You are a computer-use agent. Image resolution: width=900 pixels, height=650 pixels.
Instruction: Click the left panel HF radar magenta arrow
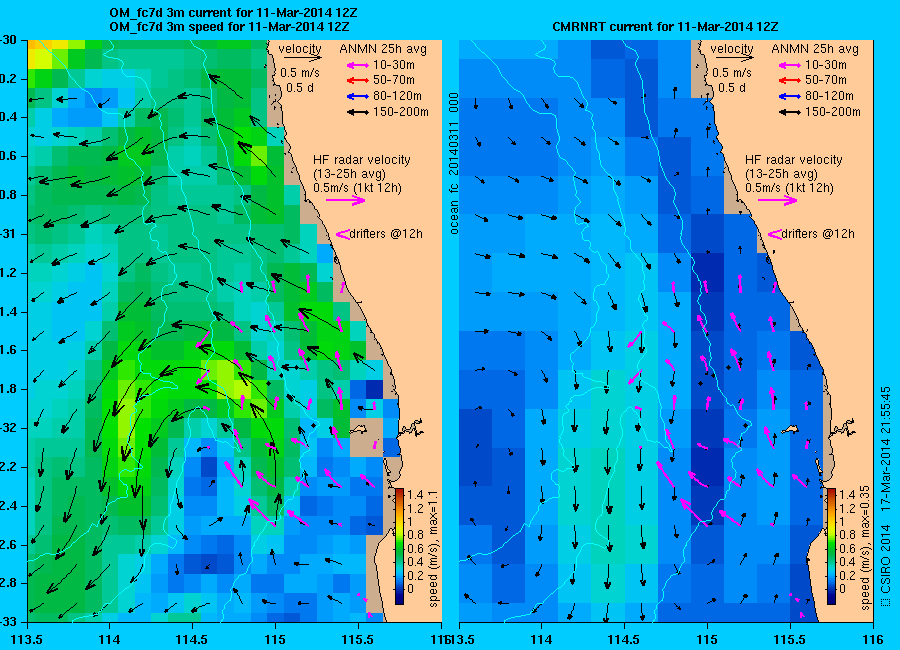coord(346,200)
